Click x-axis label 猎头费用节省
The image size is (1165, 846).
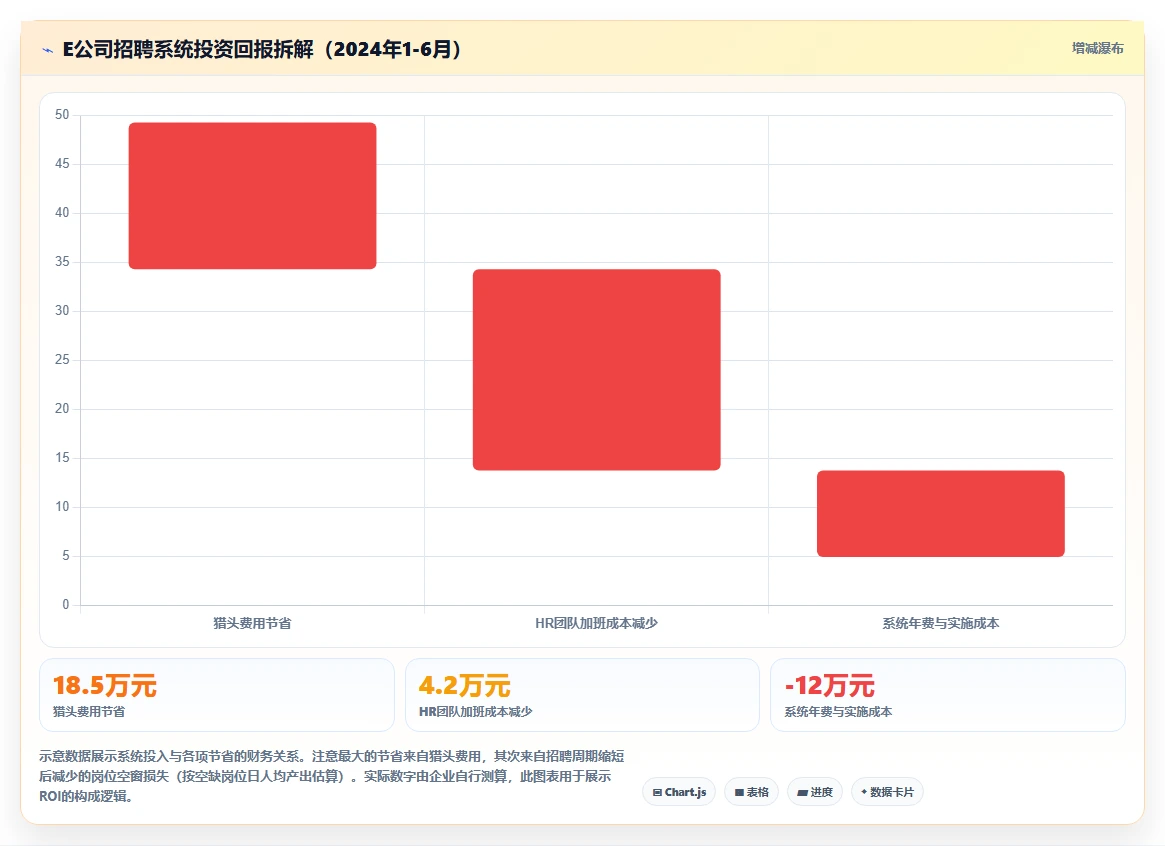click(253, 623)
